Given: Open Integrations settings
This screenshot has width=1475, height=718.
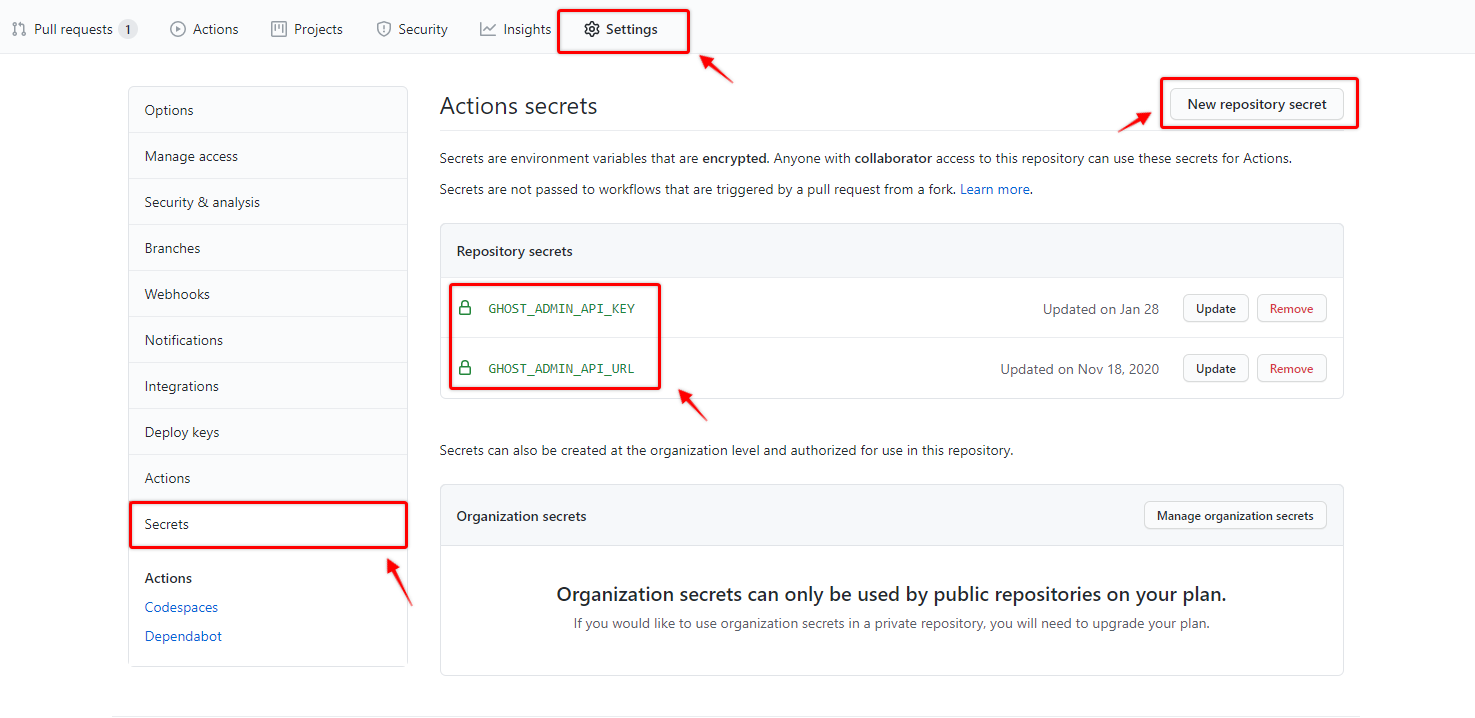Looking at the screenshot, I should pos(268,386).
